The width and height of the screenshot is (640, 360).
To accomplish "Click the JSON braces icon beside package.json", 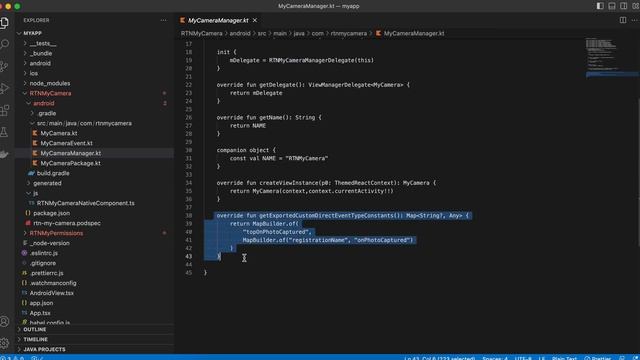I will coord(28,213).
